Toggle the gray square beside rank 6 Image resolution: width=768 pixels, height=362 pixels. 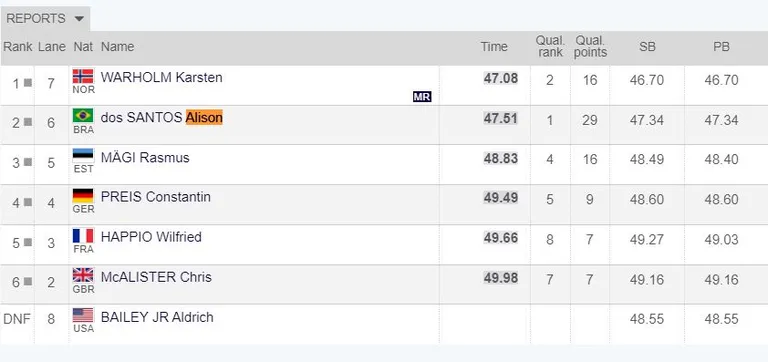click(28, 281)
